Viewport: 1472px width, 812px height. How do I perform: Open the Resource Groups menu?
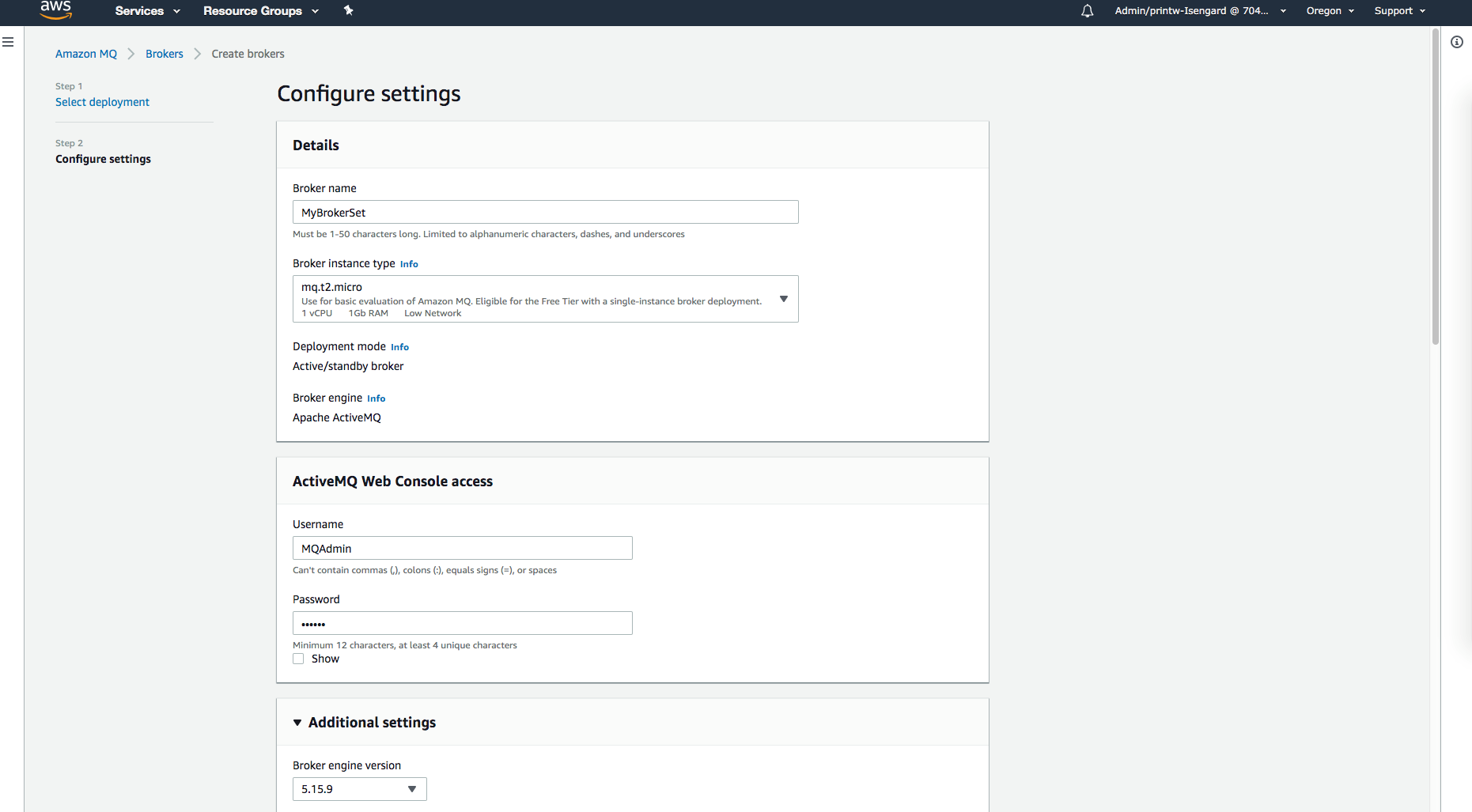[x=260, y=11]
